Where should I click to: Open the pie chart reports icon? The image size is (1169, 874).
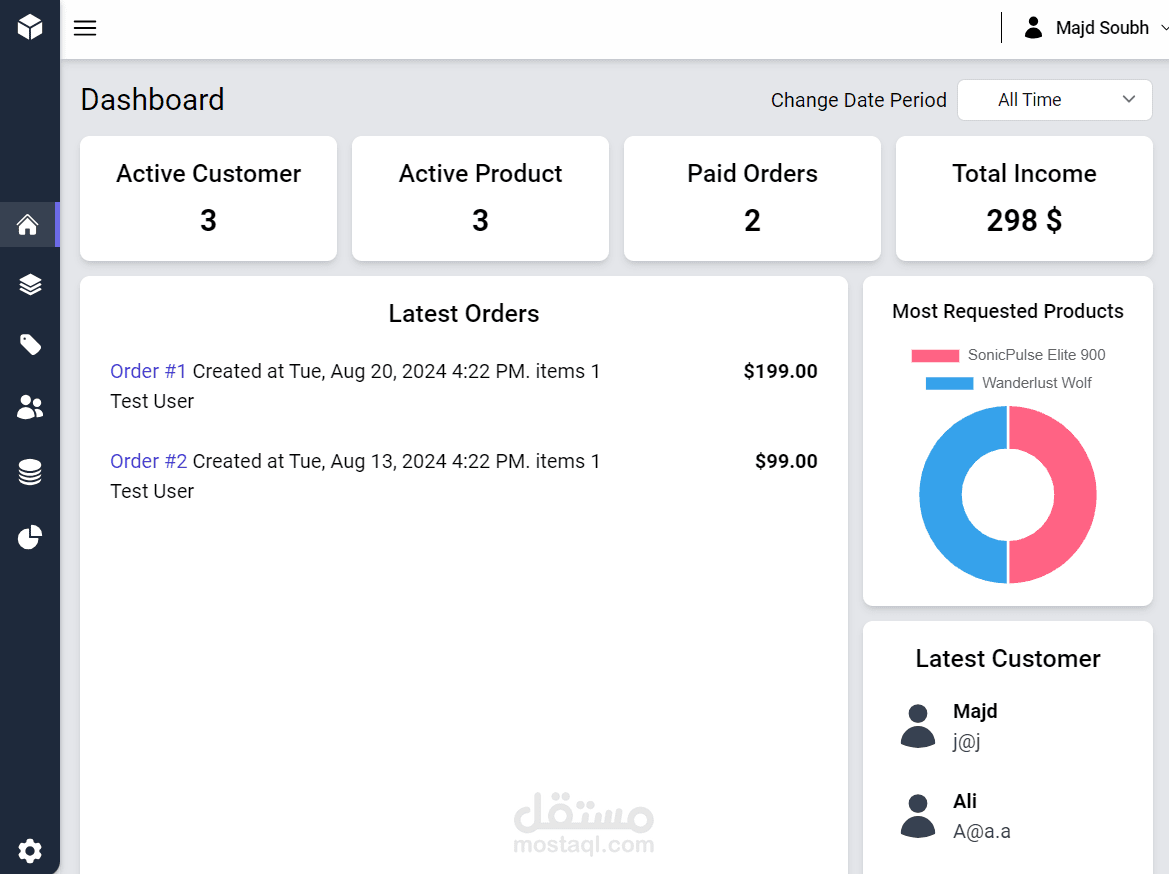(x=30, y=537)
